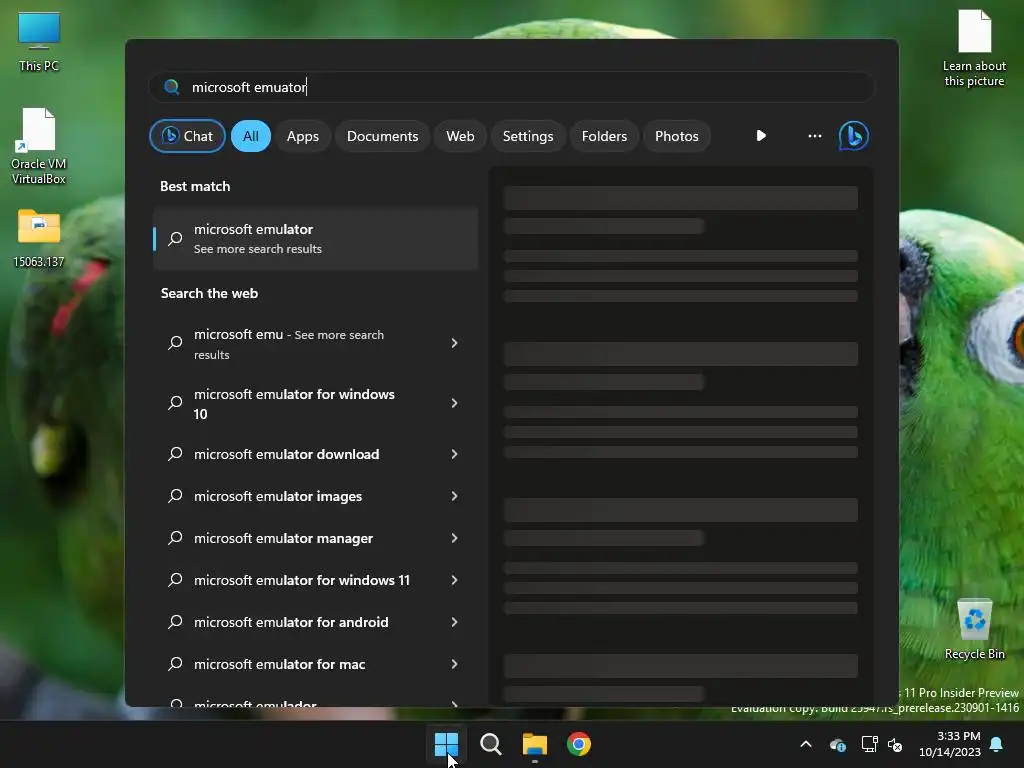Select the Recycle Bin icon

point(974,629)
